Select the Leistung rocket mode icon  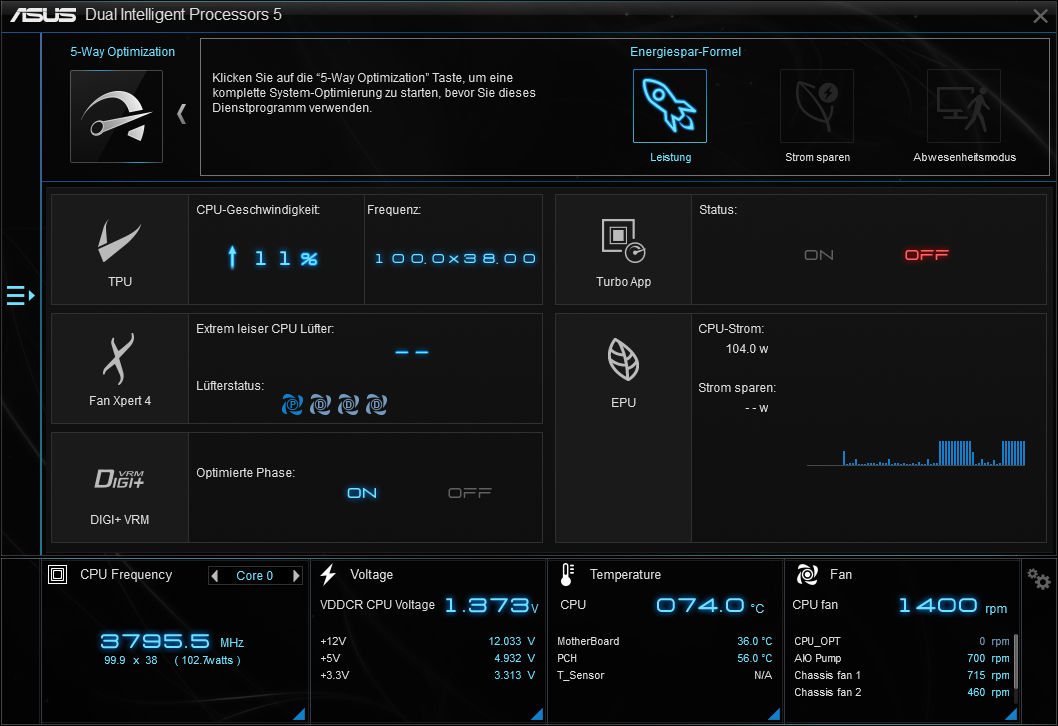(669, 106)
